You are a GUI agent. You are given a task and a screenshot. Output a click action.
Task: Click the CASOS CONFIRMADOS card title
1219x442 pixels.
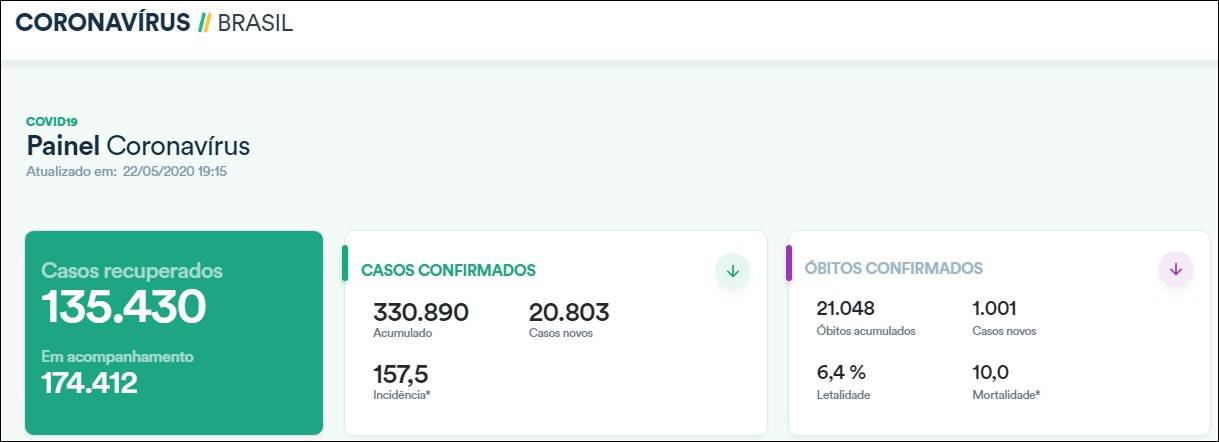click(x=448, y=270)
